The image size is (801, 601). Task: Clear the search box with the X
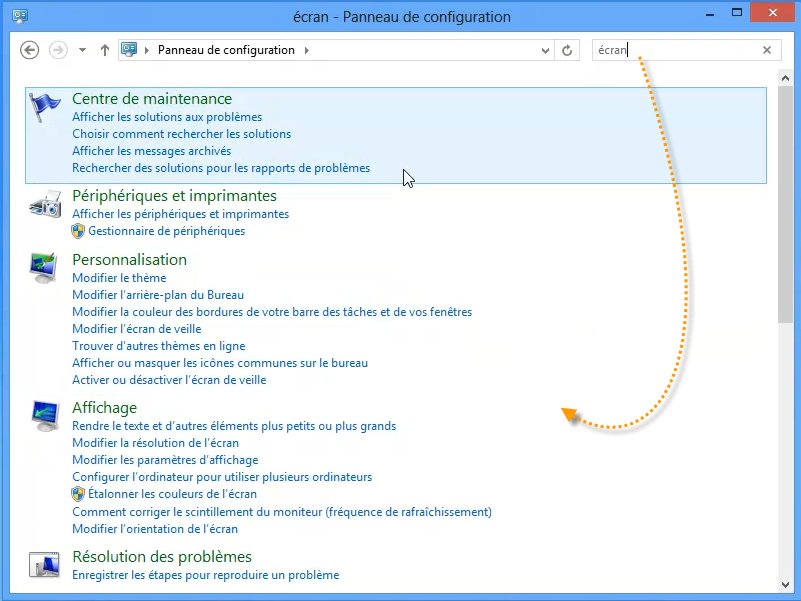coord(767,50)
